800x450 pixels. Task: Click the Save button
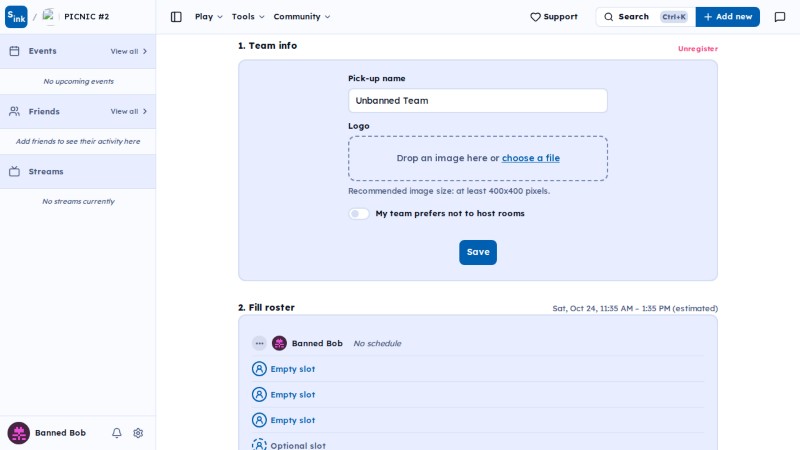(478, 252)
